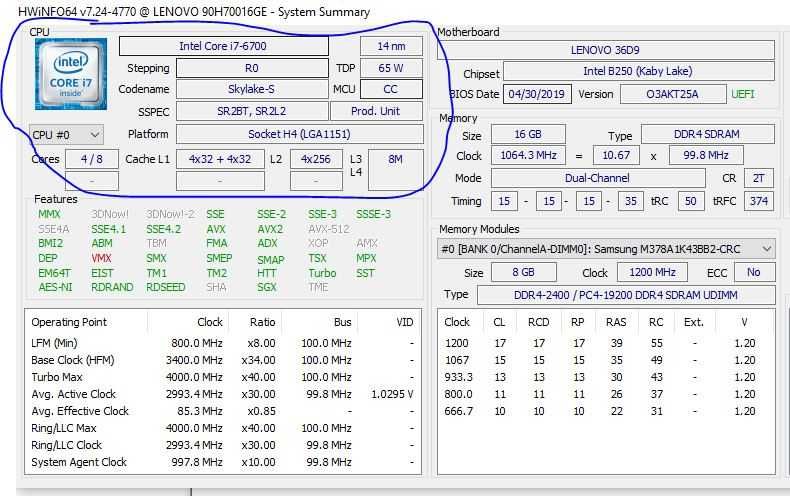Select the 8 GB module size field
The image size is (790, 496).
[x=523, y=272]
